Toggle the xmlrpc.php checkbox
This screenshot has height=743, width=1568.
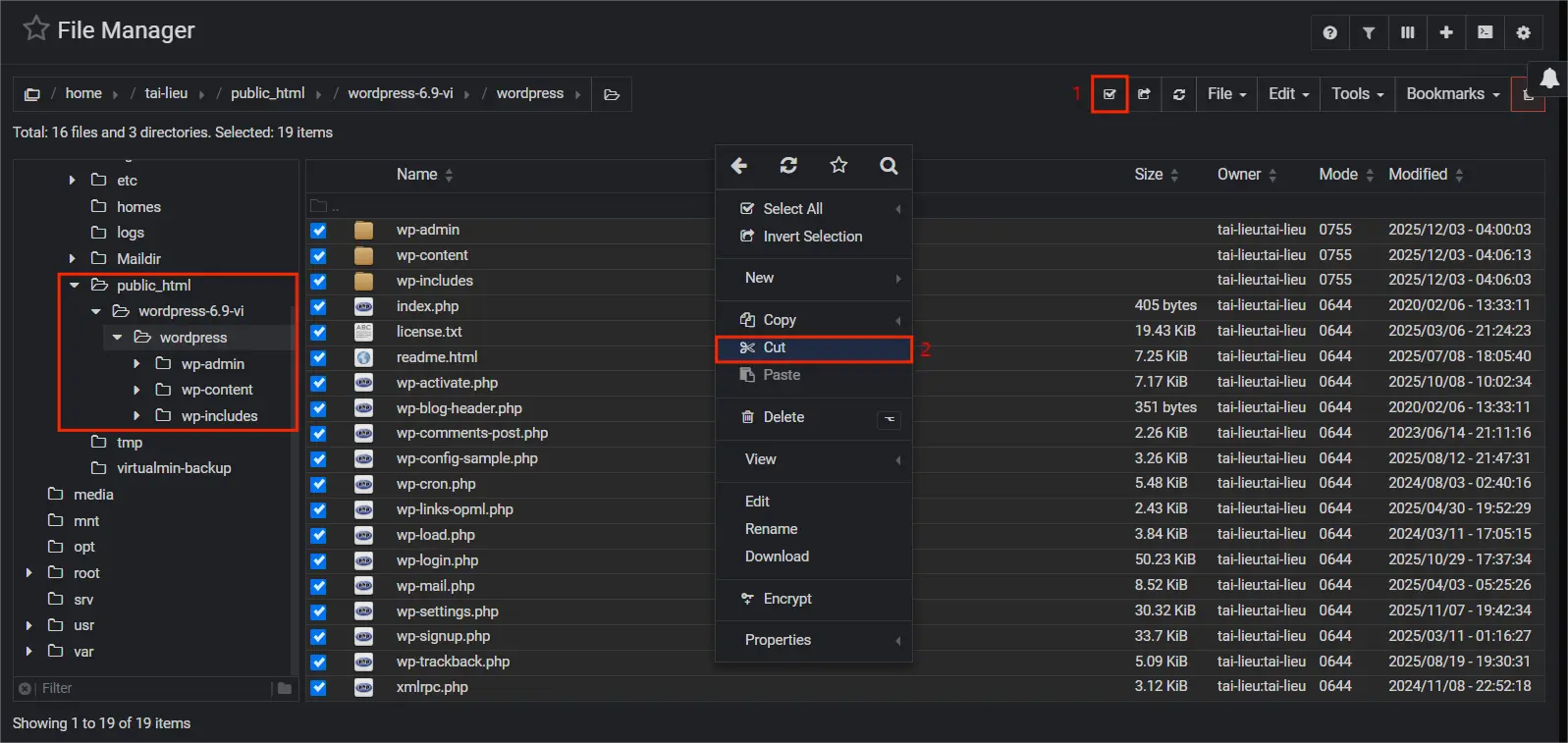point(319,688)
